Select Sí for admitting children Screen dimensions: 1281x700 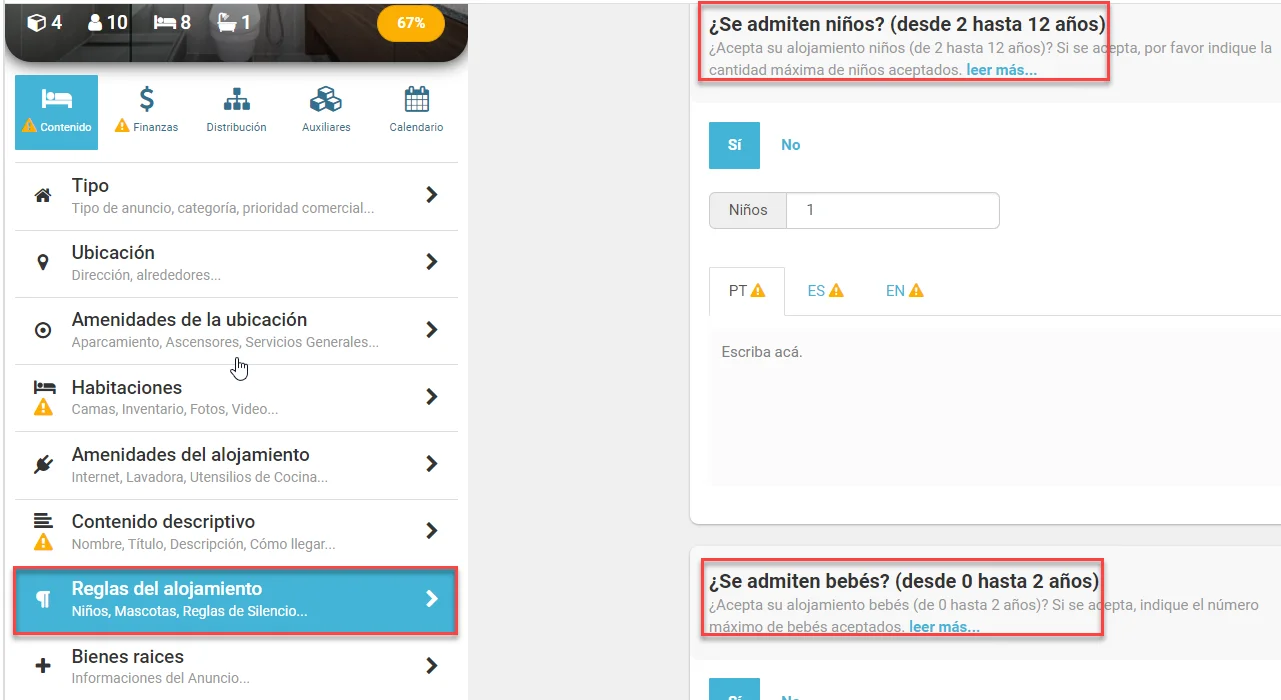[735, 145]
